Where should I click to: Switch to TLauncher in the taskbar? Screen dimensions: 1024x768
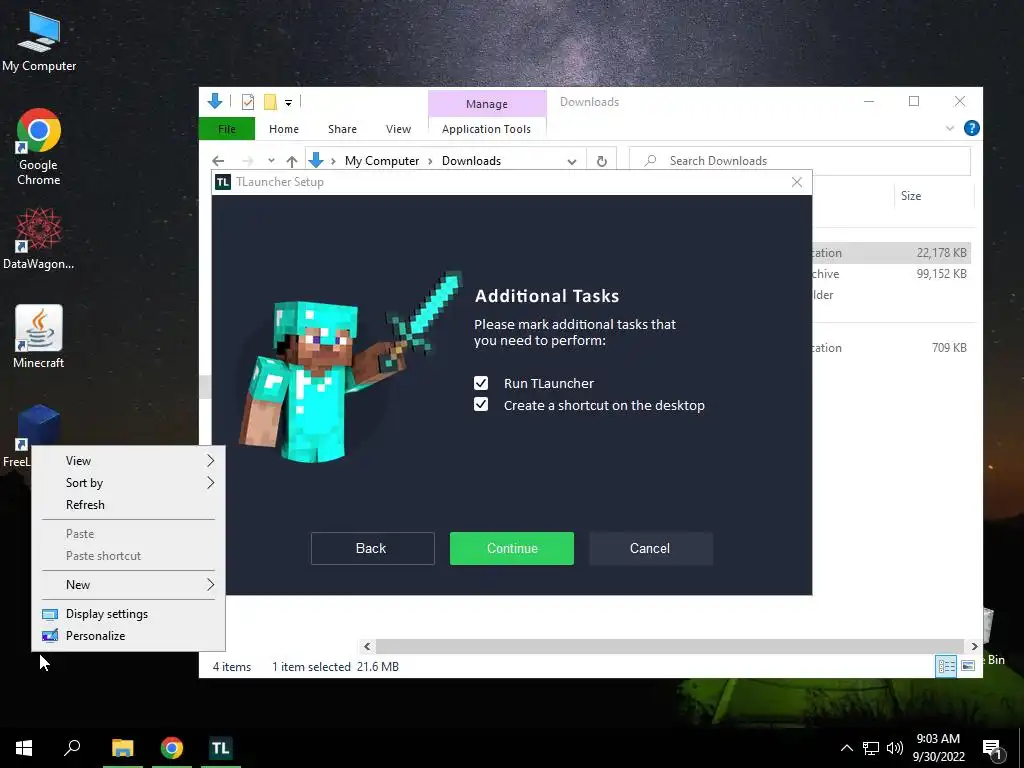221,748
